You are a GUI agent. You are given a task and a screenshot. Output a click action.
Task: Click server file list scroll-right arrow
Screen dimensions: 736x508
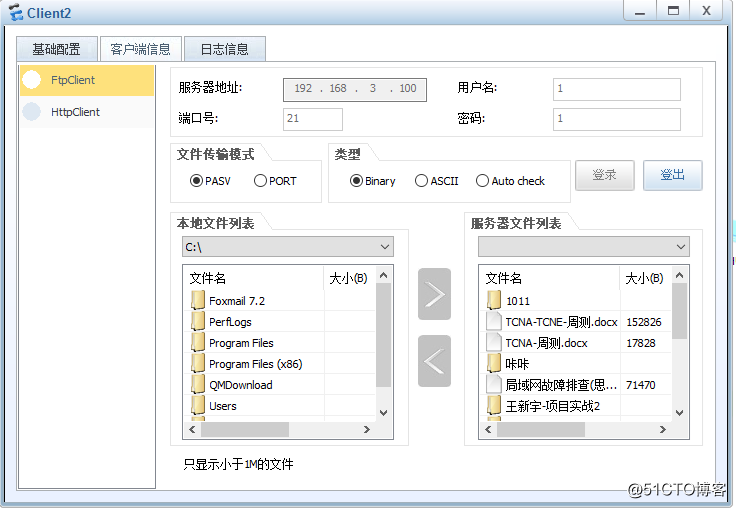tap(663, 429)
